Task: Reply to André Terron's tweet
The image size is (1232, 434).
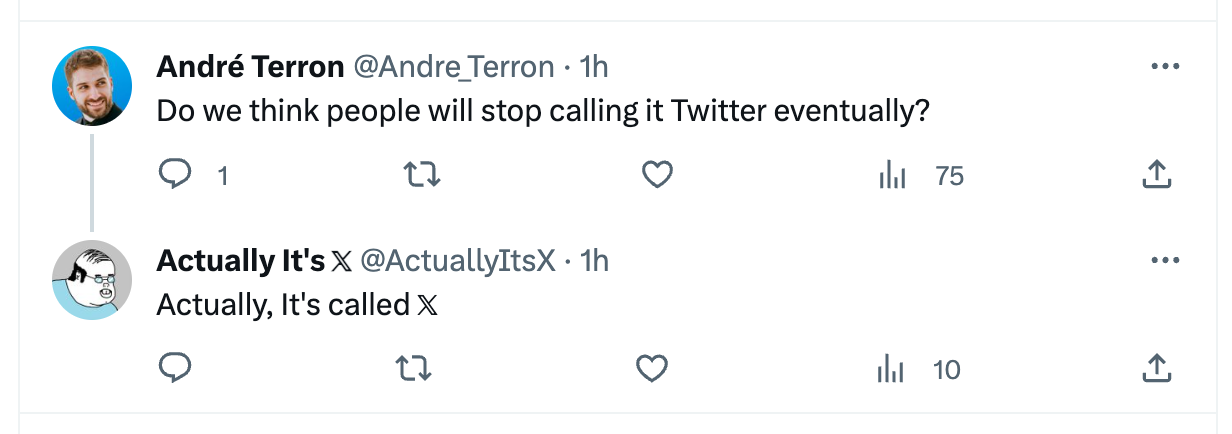Action: (176, 176)
